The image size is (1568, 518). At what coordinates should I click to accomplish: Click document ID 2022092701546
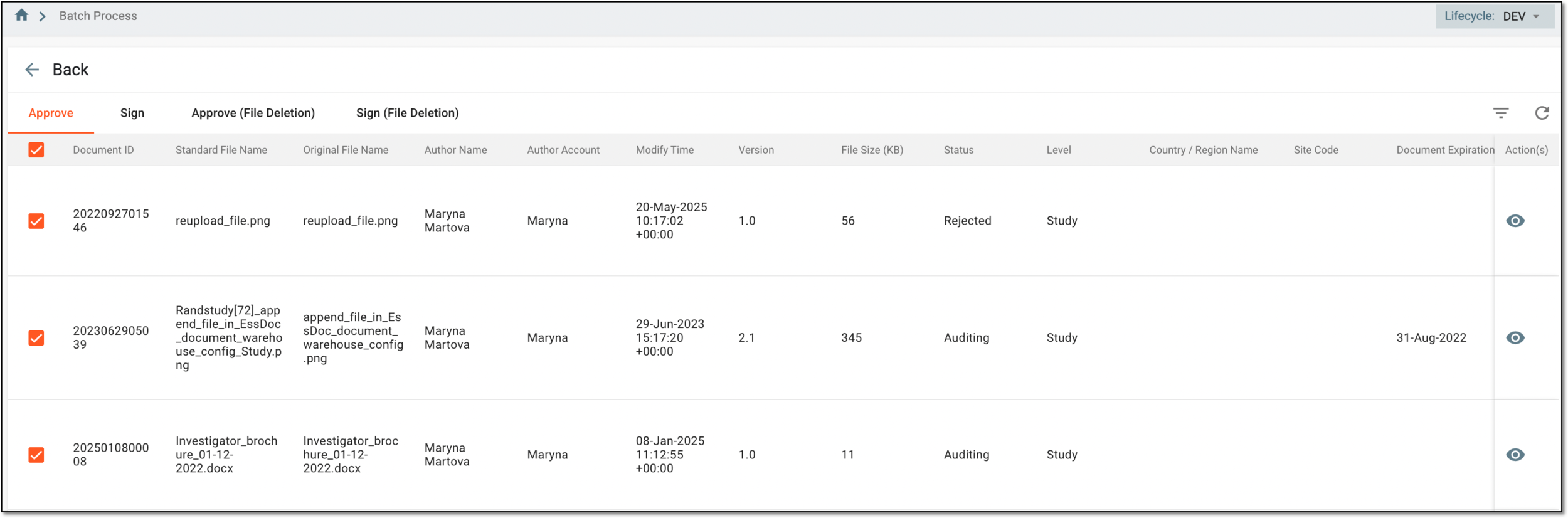click(x=111, y=221)
